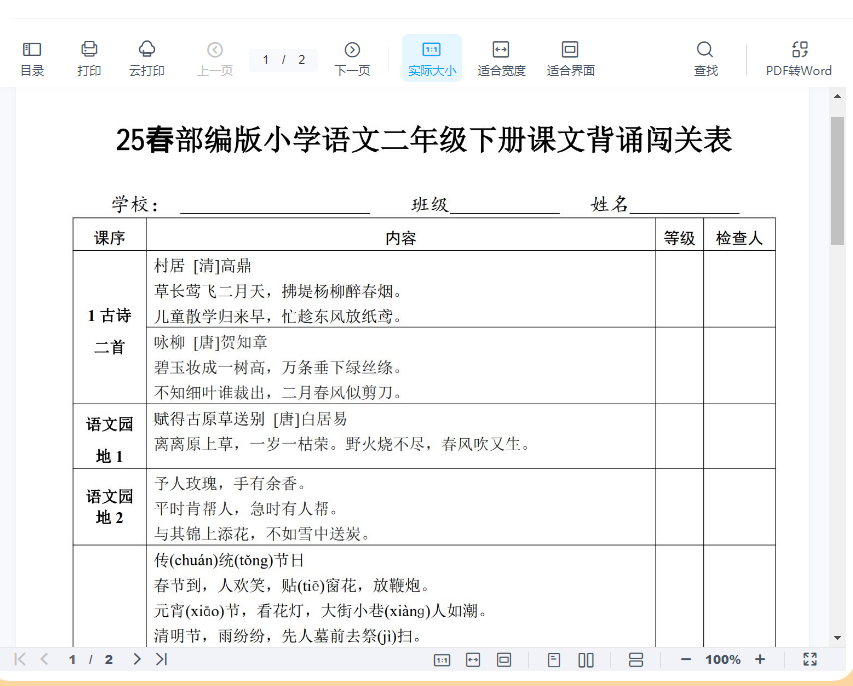Jump to last page in status bar
853x686 pixels.
pos(161,659)
